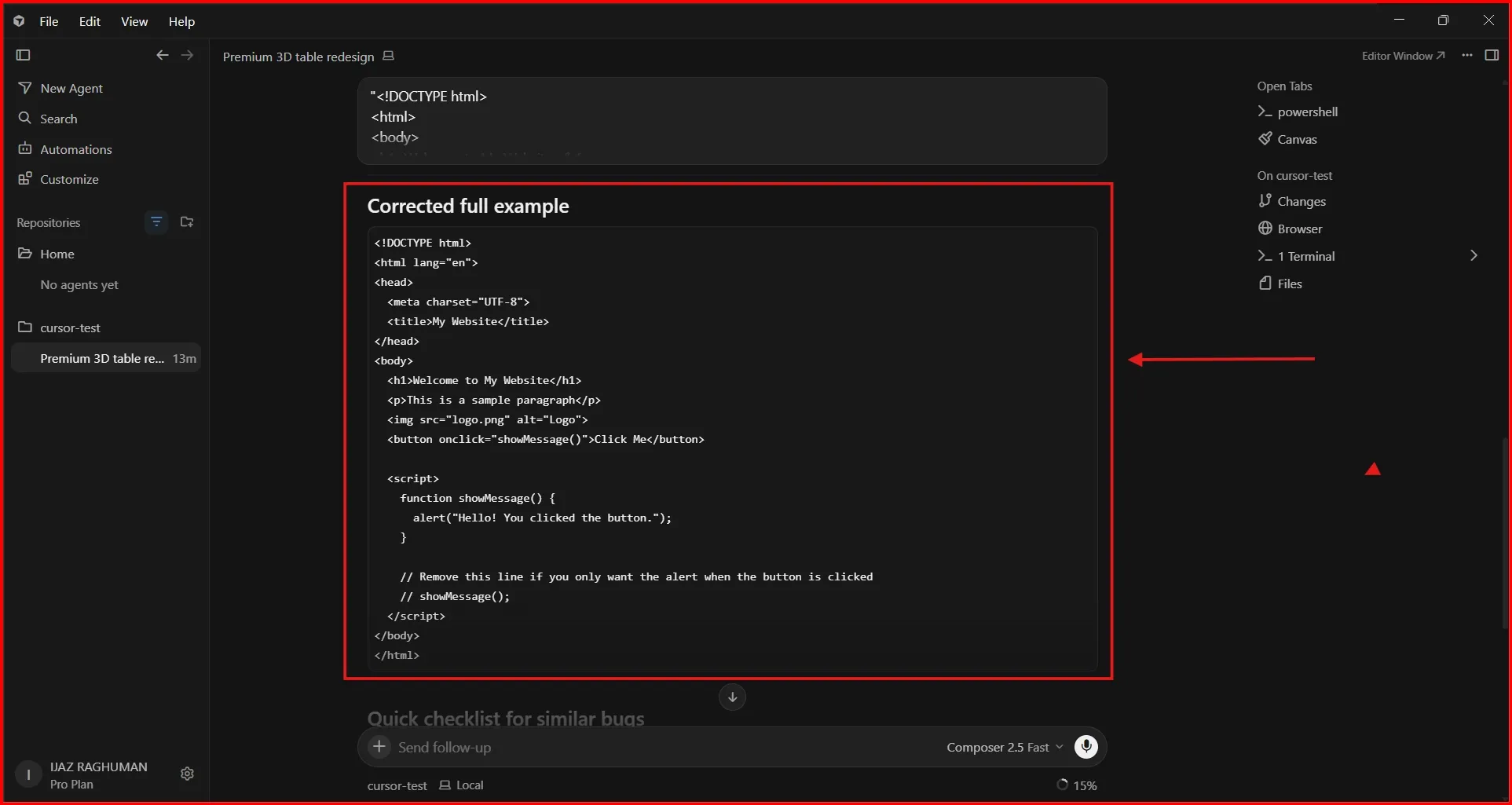The image size is (1512, 805).
Task: Click the 15% context usage indicator
Action: pyautogui.click(x=1077, y=785)
